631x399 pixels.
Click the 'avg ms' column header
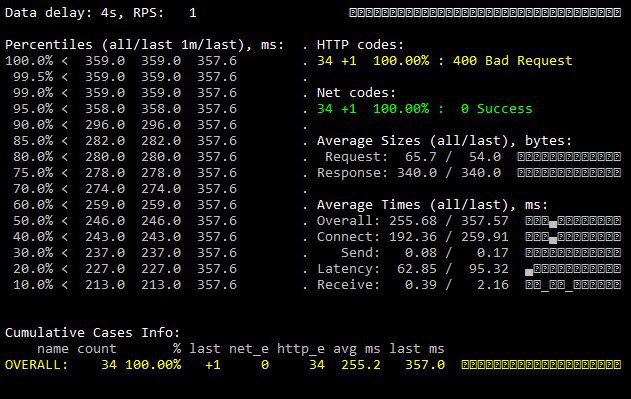coord(357,349)
